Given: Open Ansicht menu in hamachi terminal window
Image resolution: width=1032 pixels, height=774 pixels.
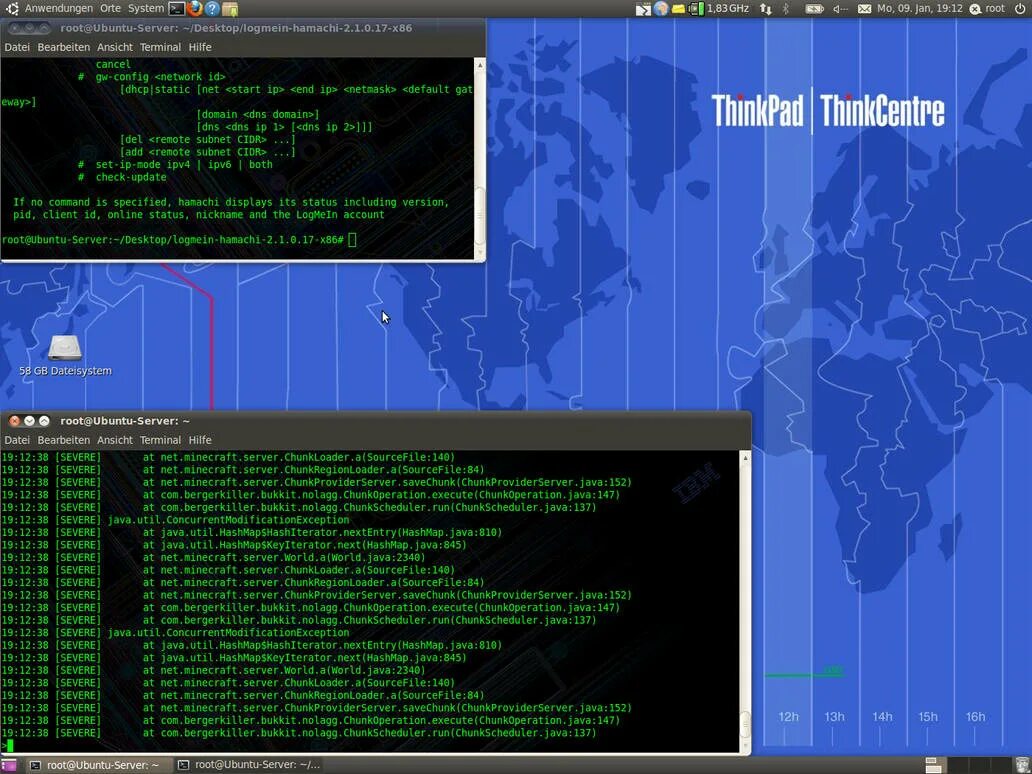Looking at the screenshot, I should point(115,47).
